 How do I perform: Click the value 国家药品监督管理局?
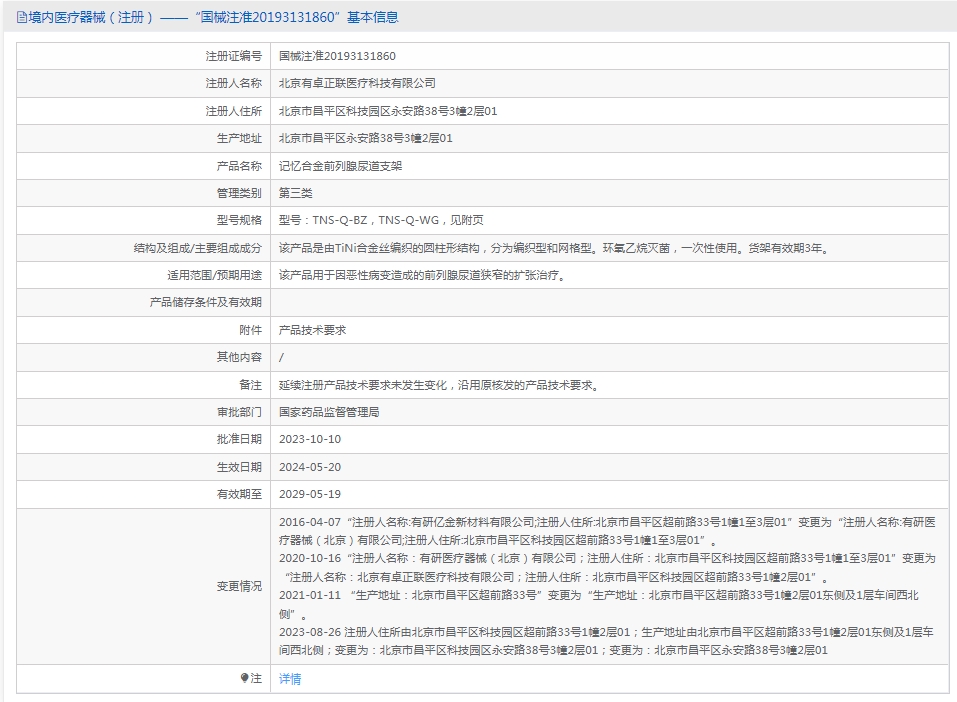(329, 412)
